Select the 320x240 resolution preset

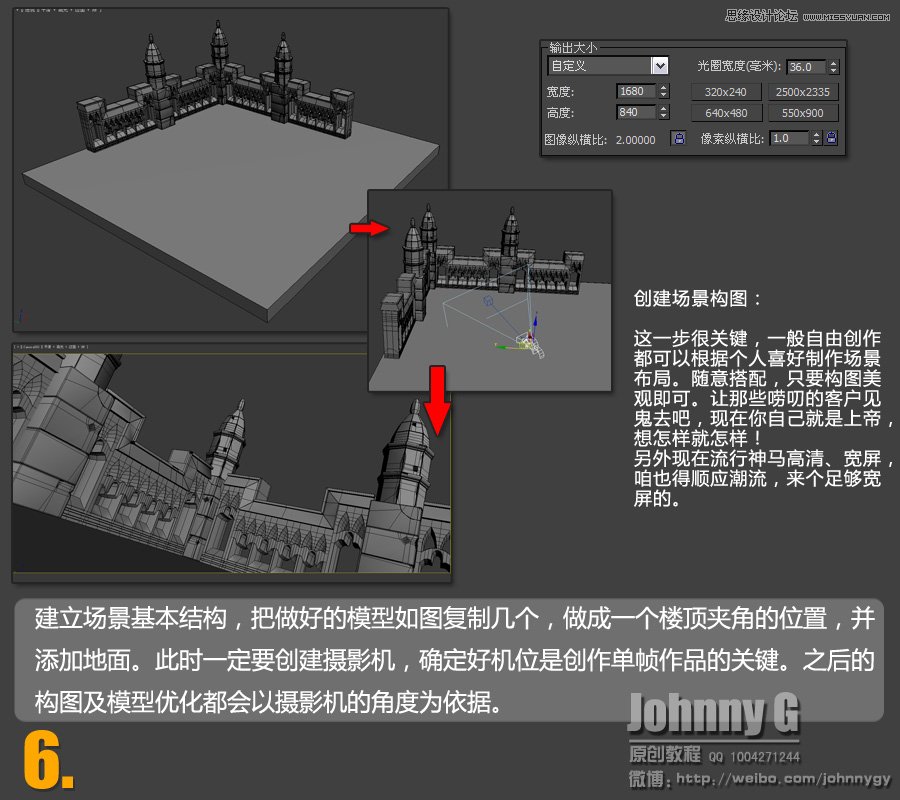pyautogui.click(x=726, y=91)
